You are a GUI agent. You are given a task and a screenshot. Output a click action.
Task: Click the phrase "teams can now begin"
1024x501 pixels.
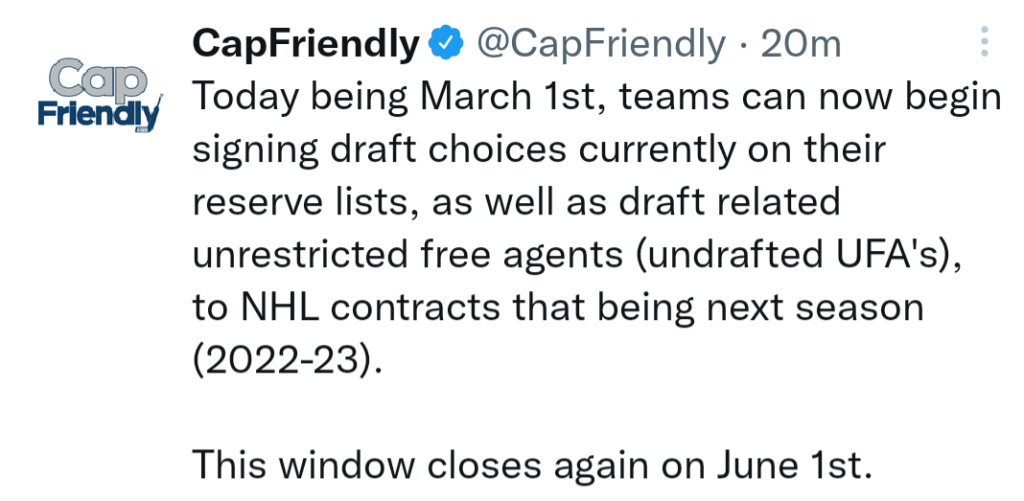[x=810, y=99]
